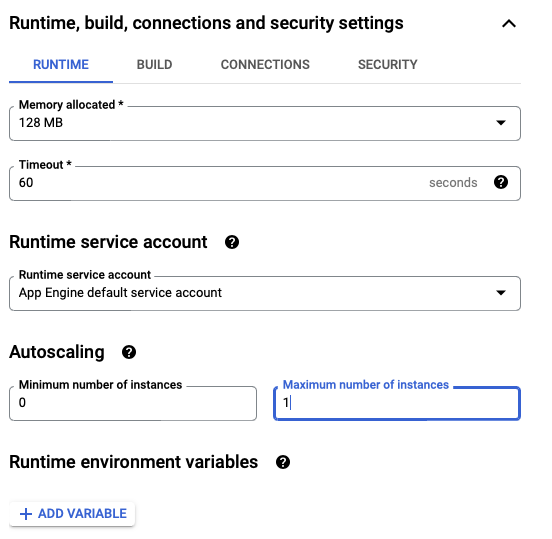
Task: Click the ADD VARIABLE button
Action: pos(72,514)
